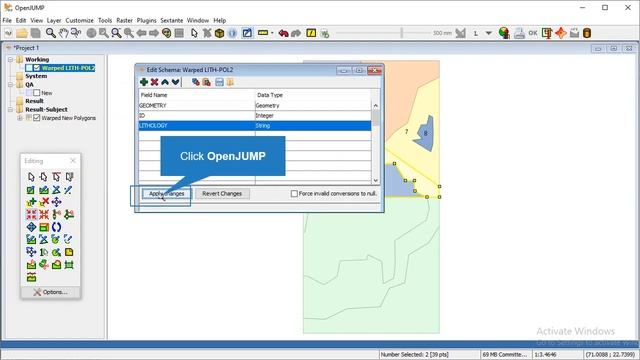Image resolution: width=640 pixels, height=360 pixels.
Task: Click the Integer data type cell
Action: click(313, 116)
